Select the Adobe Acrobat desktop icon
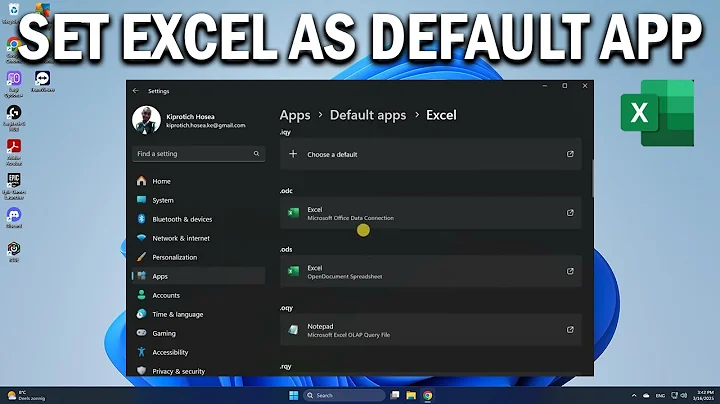This screenshot has width=720, height=404. point(14,152)
